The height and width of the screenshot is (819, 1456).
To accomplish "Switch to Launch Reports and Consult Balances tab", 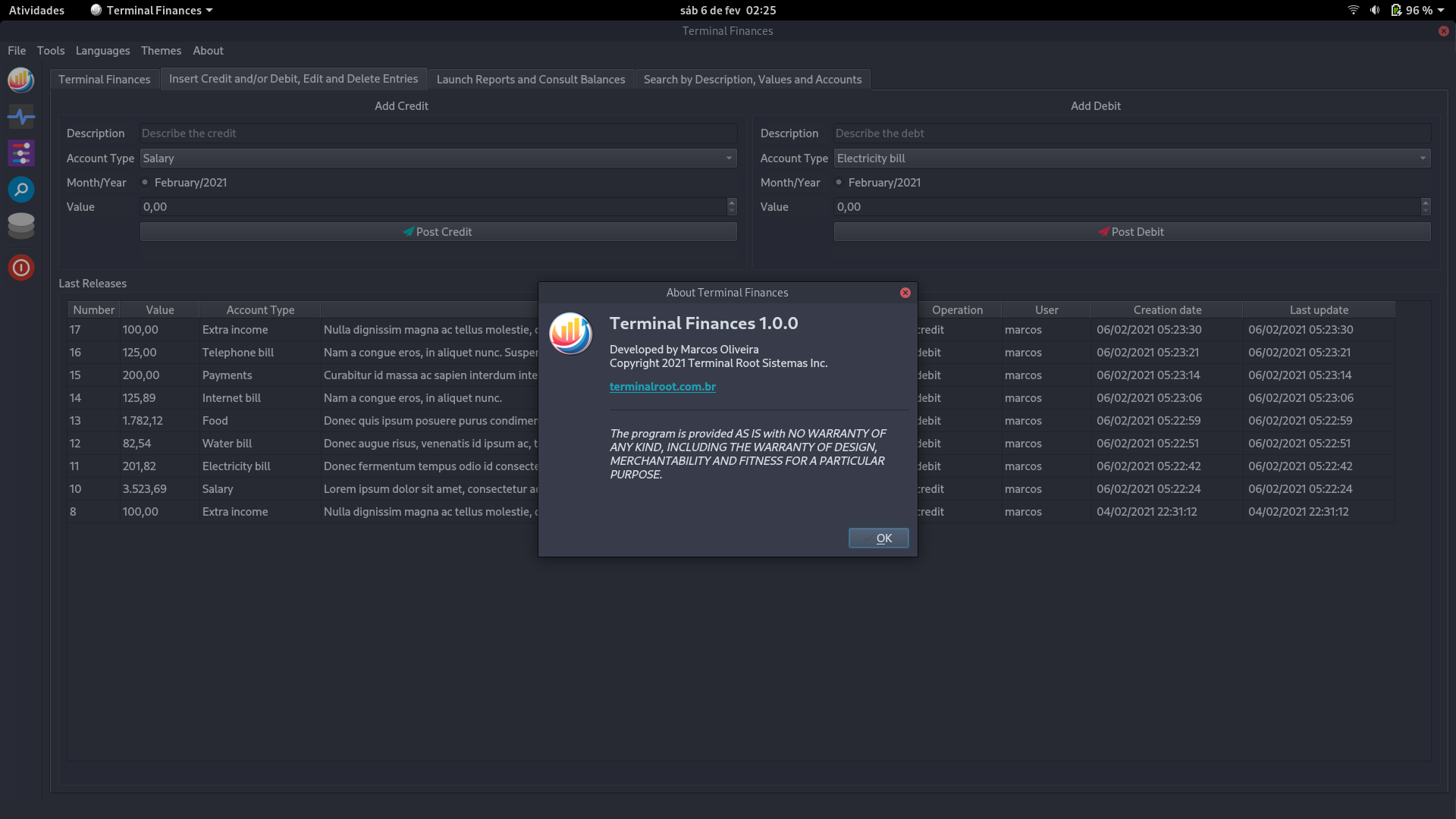I will (531, 79).
